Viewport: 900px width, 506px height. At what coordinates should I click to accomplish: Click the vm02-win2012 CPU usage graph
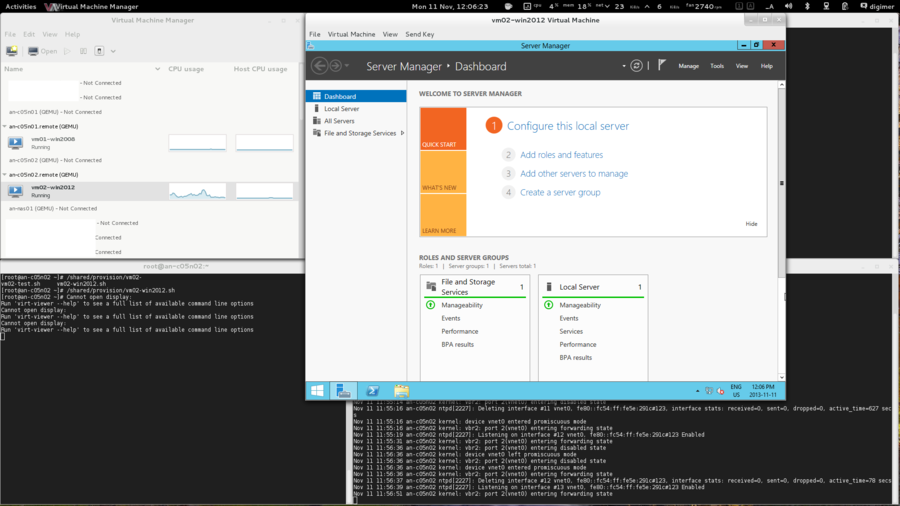(x=197, y=191)
